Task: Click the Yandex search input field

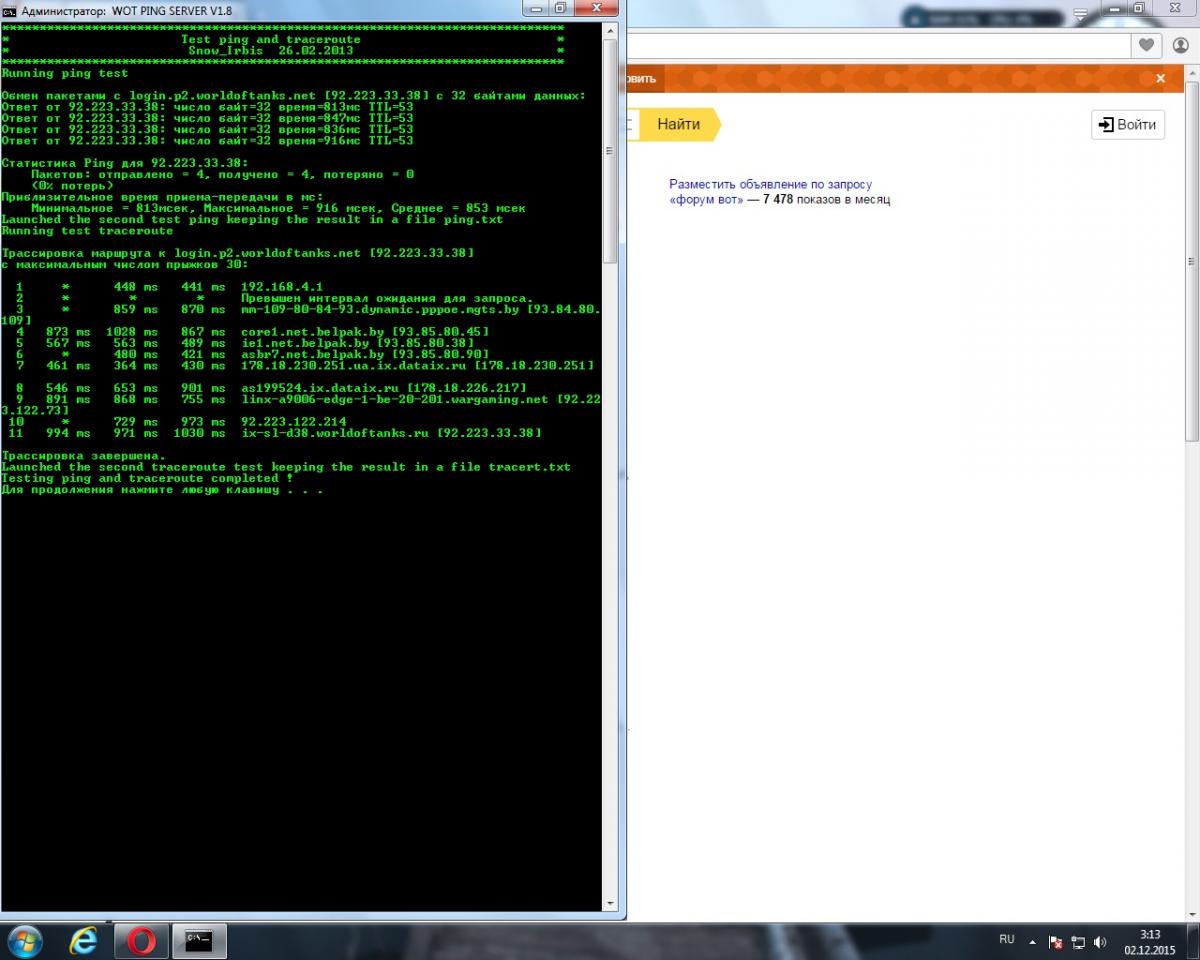Action: [x=631, y=124]
